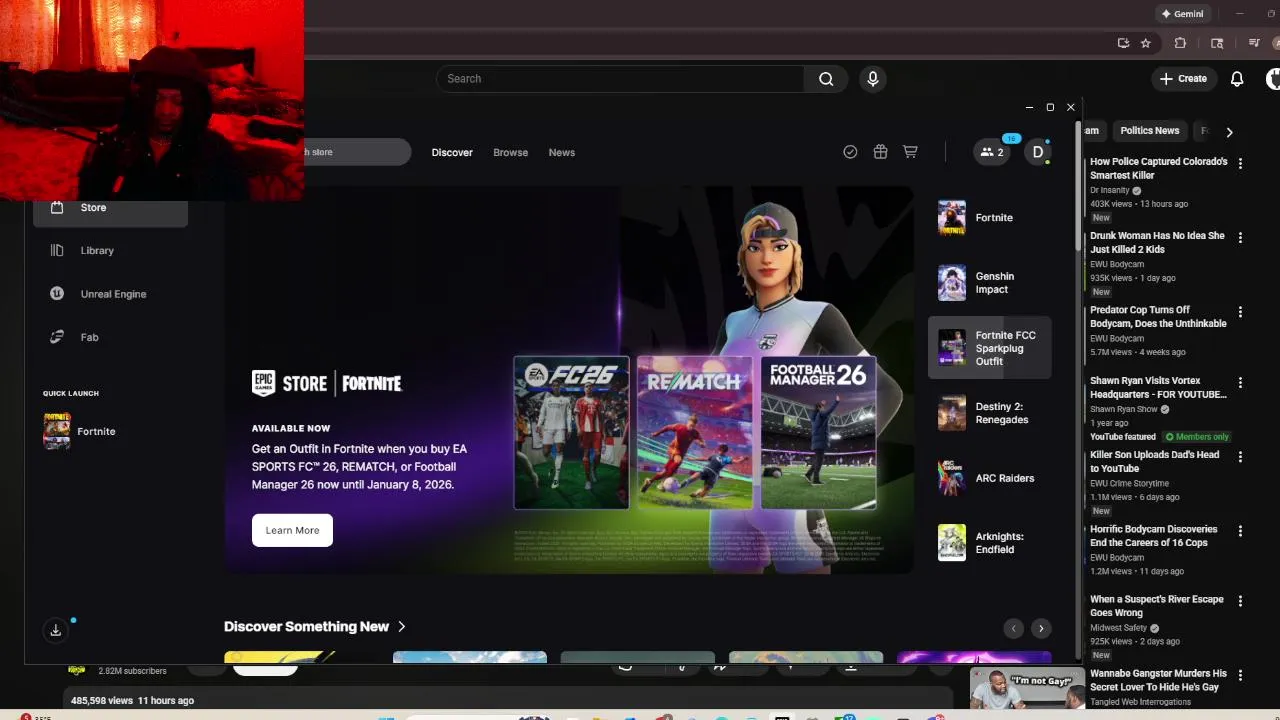Open YouTube notifications bell
Screen dimensions: 1280x720
coord(1237,79)
